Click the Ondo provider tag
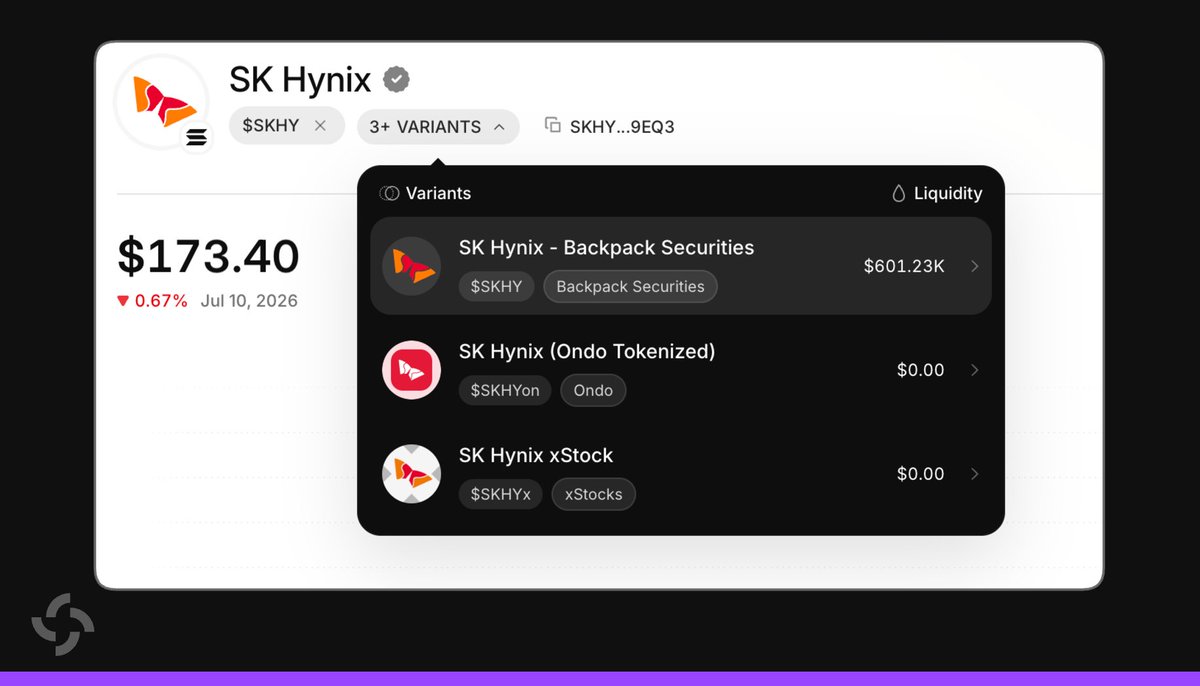This screenshot has height=686, width=1200. [x=593, y=390]
